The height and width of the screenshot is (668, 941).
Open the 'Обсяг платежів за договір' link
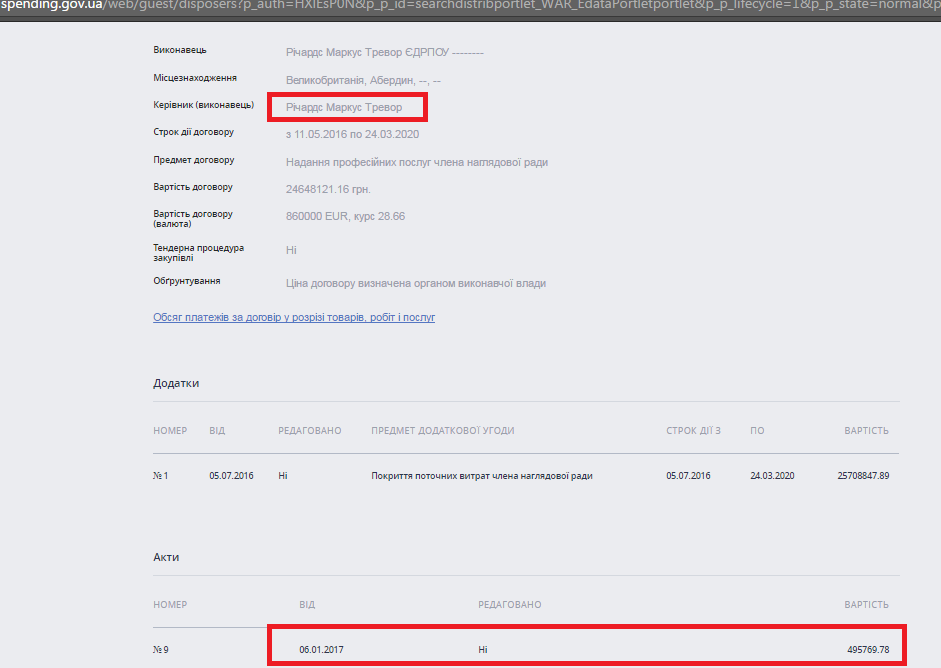click(x=293, y=317)
